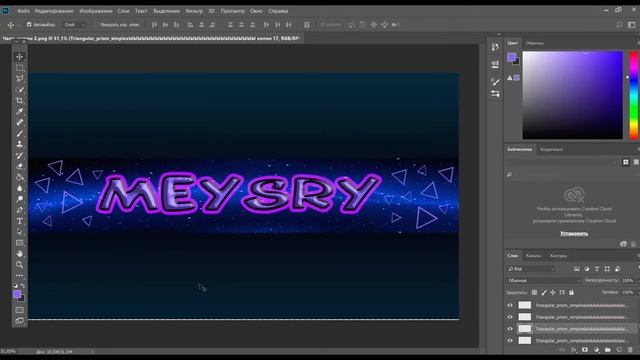Toggle Quick Mask mode icon

coord(19,310)
